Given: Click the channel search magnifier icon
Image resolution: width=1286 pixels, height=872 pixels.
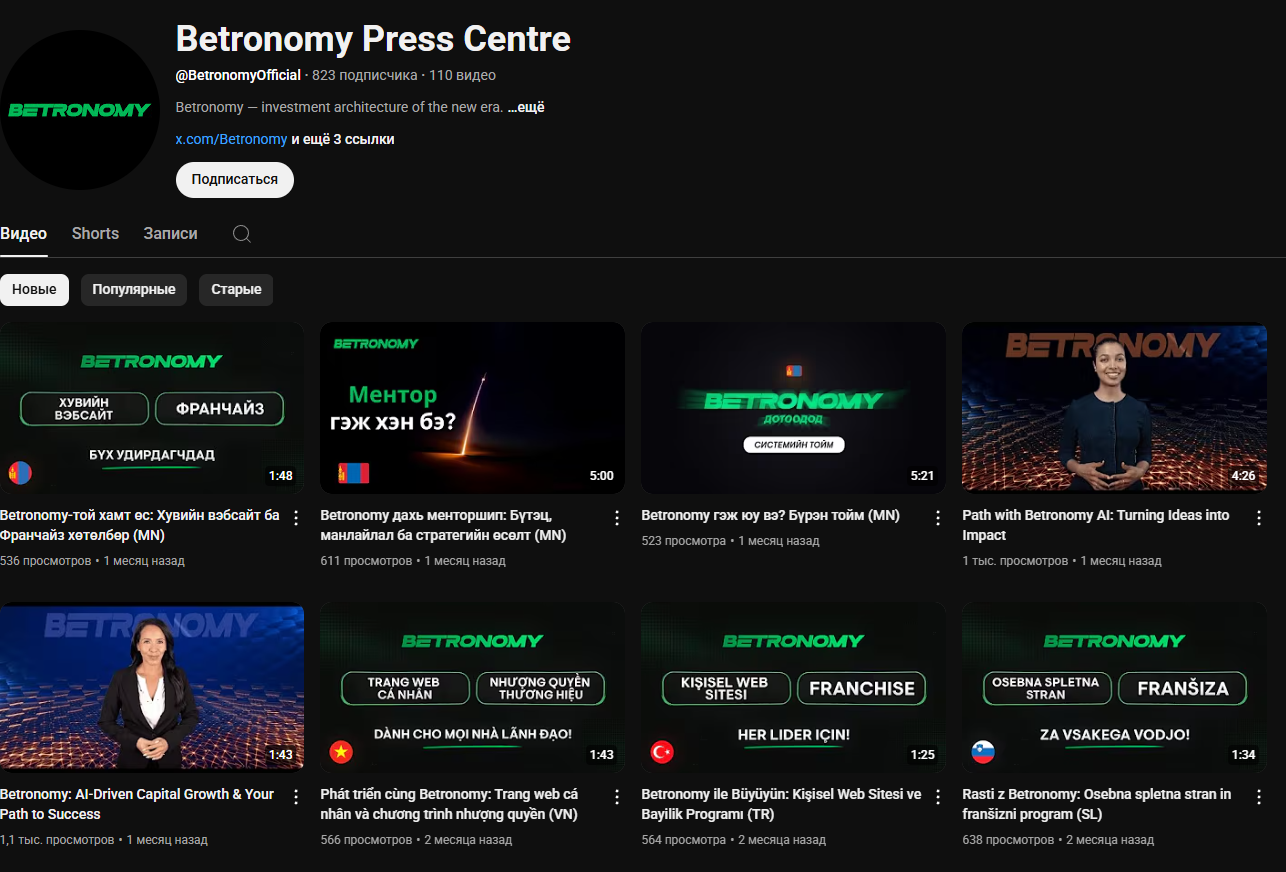Looking at the screenshot, I should [x=241, y=234].
